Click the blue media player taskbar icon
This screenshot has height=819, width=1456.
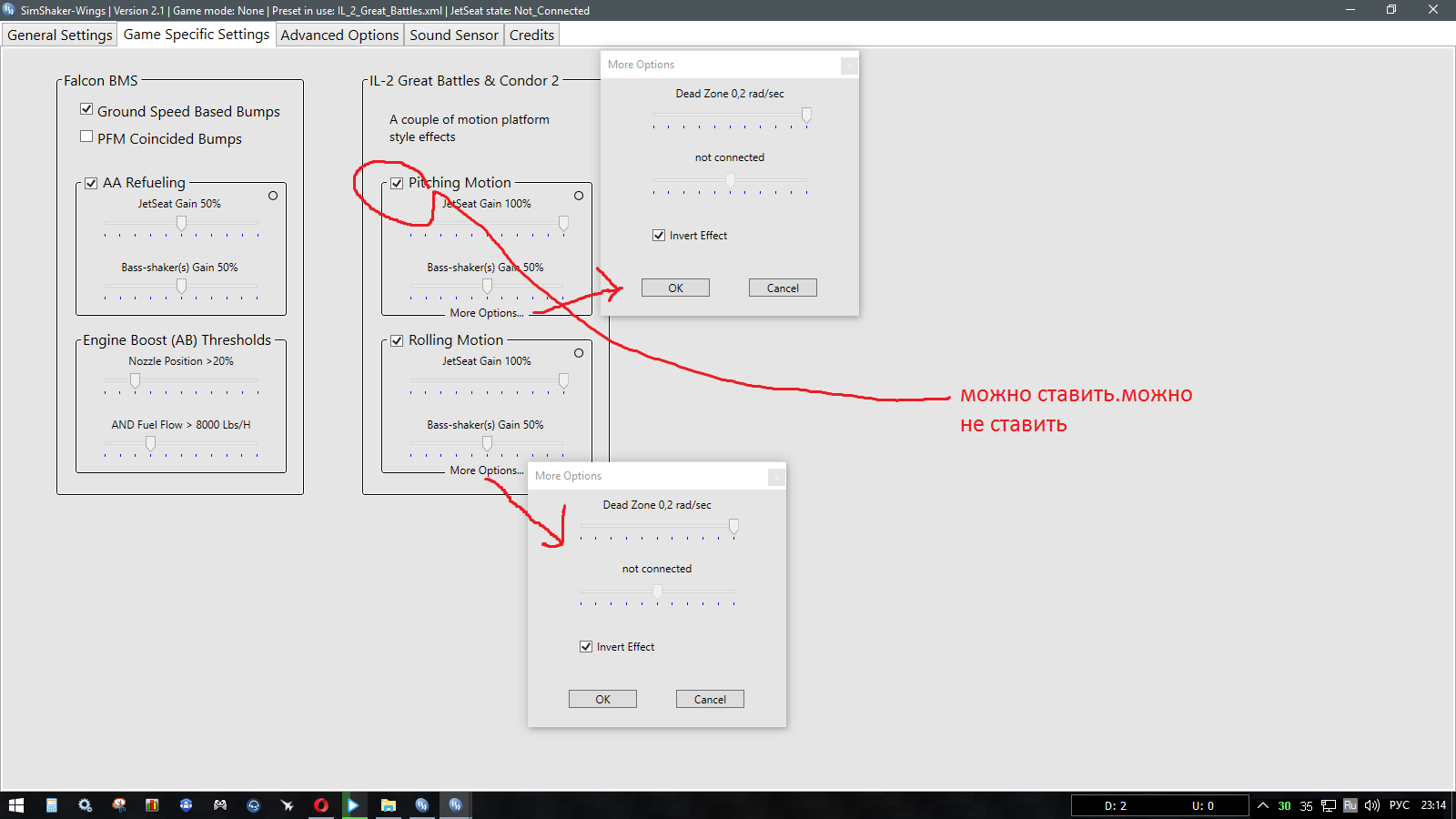(x=353, y=805)
